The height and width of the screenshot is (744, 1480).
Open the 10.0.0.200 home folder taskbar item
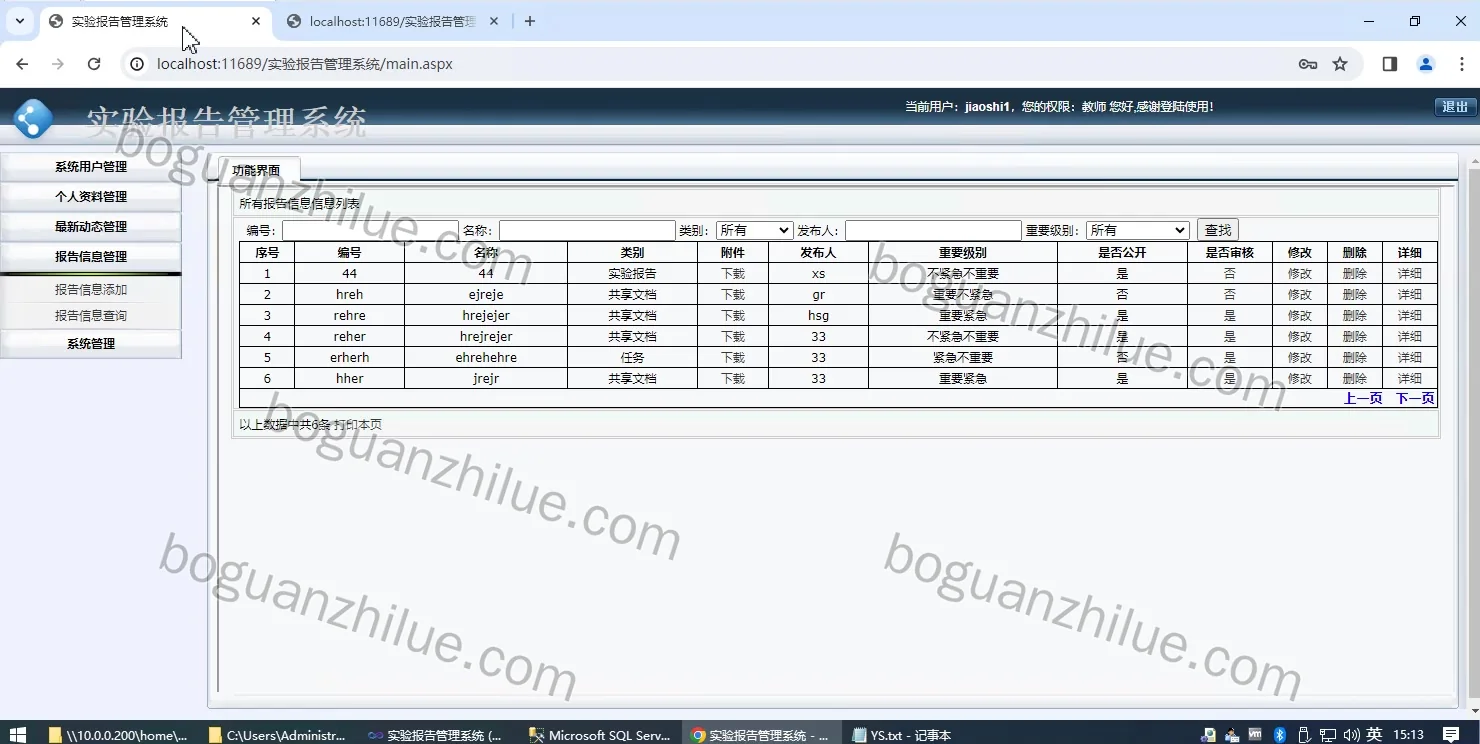[118, 735]
